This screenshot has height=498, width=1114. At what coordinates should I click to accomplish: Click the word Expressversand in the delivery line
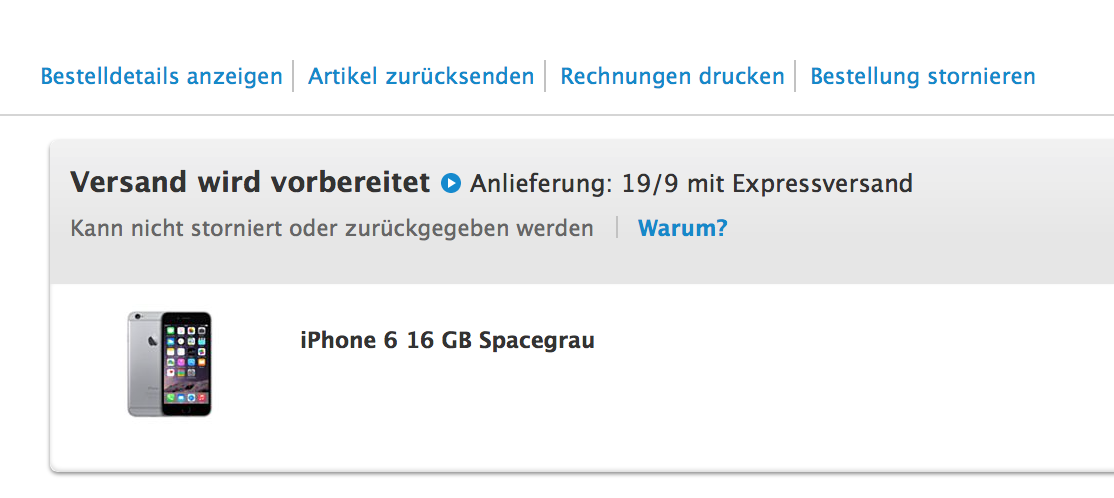point(822,184)
